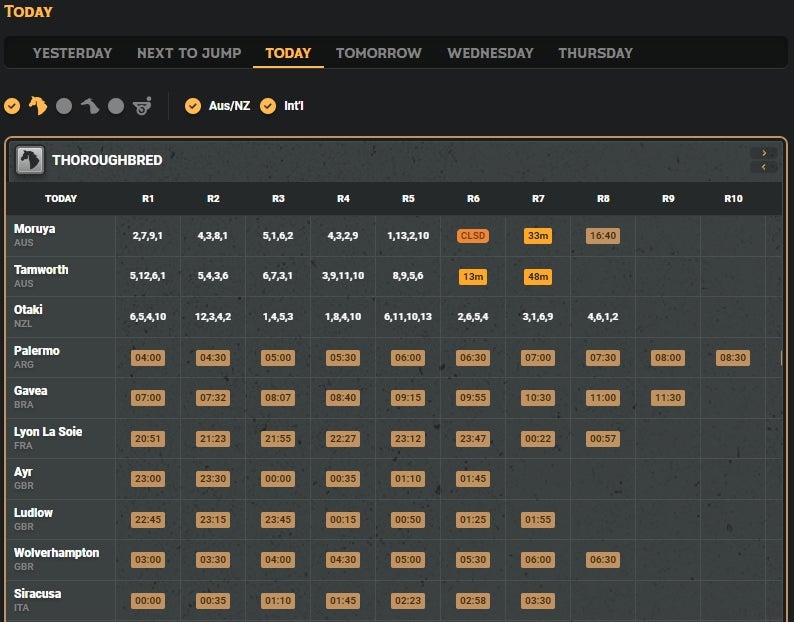Screen dimensions: 794x622
Task: Open Moruya R8 16:40 race
Action: pyautogui.click(x=603, y=236)
